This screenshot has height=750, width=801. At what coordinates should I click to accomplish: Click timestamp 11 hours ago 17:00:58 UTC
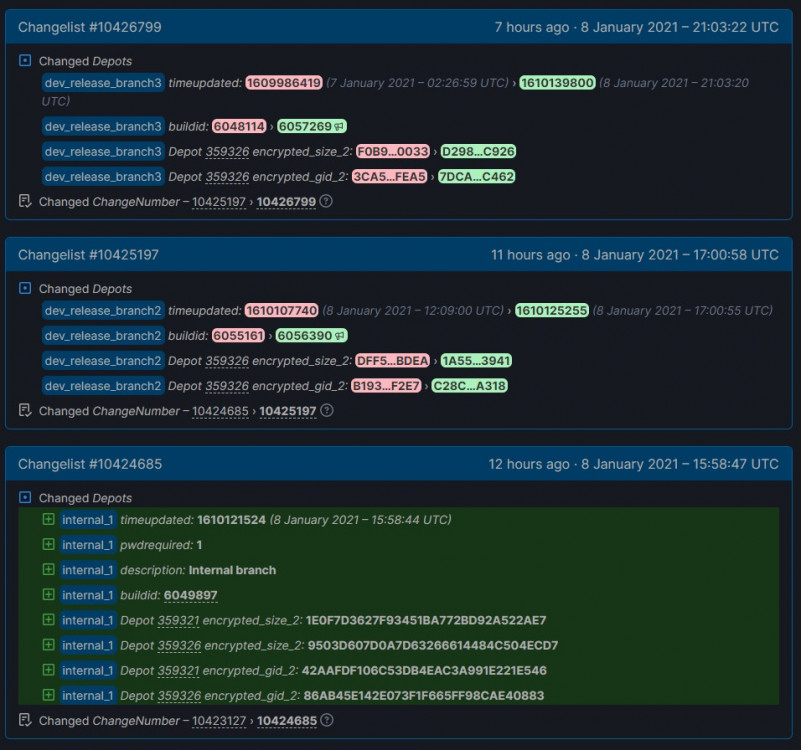coord(635,255)
